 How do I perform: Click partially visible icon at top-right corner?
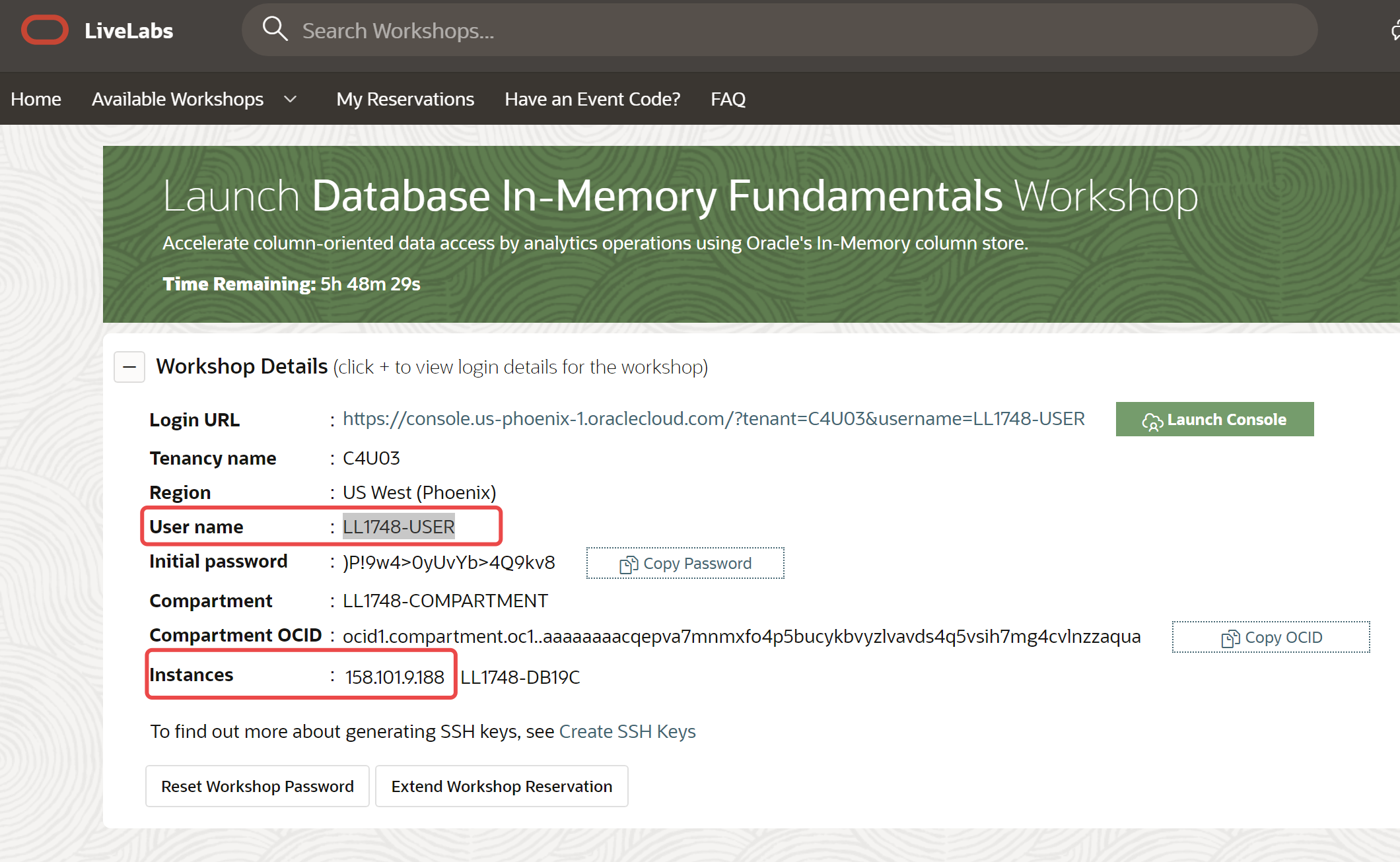tap(1395, 30)
